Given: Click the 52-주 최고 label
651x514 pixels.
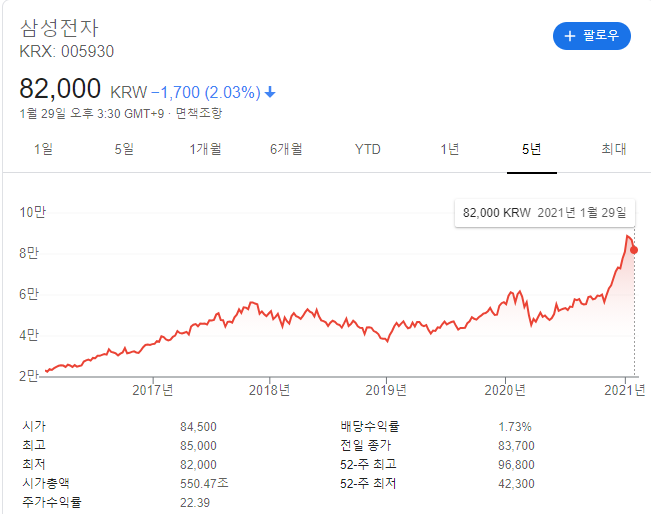Looking at the screenshot, I should (x=368, y=464).
